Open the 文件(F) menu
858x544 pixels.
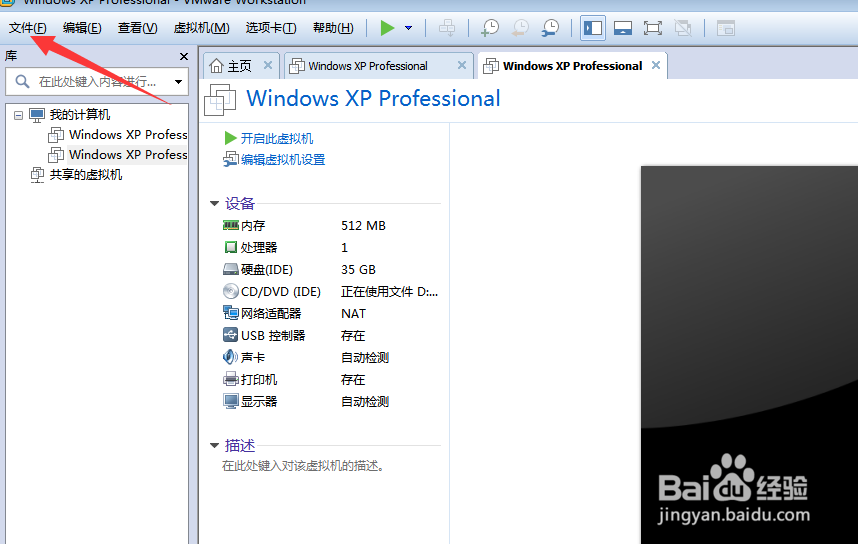(x=27, y=28)
